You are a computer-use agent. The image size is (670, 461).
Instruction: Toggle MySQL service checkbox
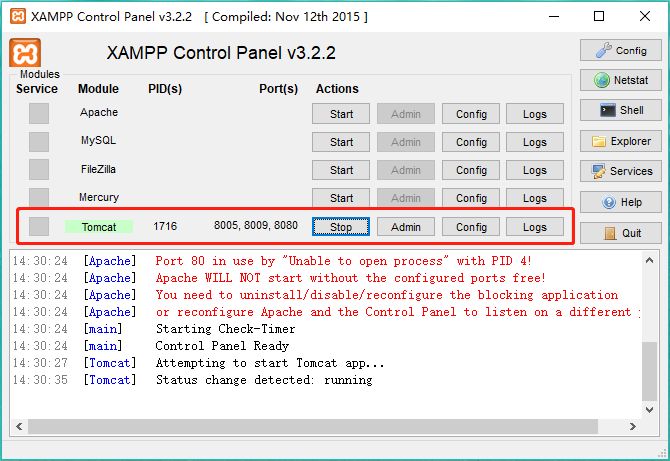[39, 142]
